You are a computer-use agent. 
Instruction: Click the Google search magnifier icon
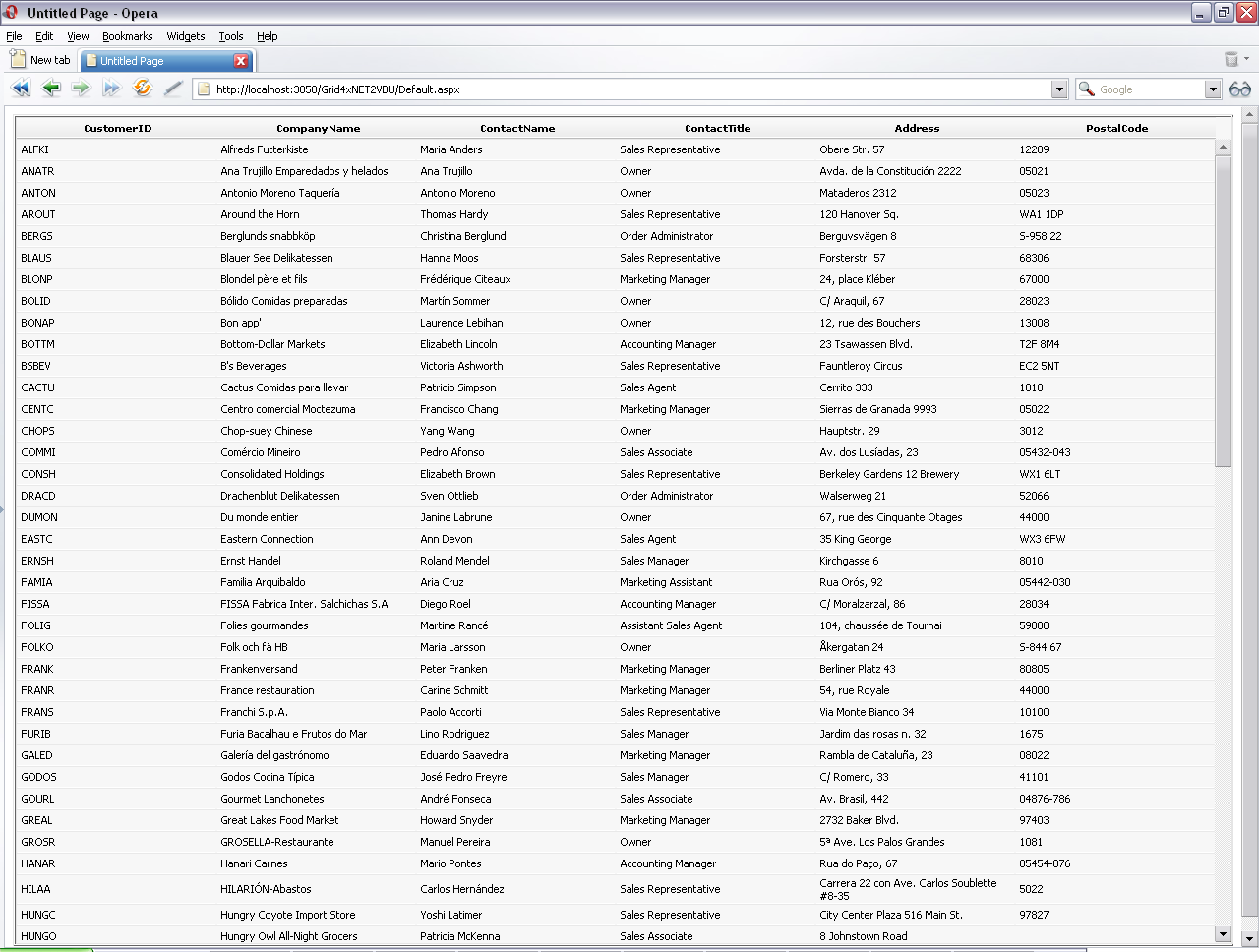pyautogui.click(x=1087, y=89)
